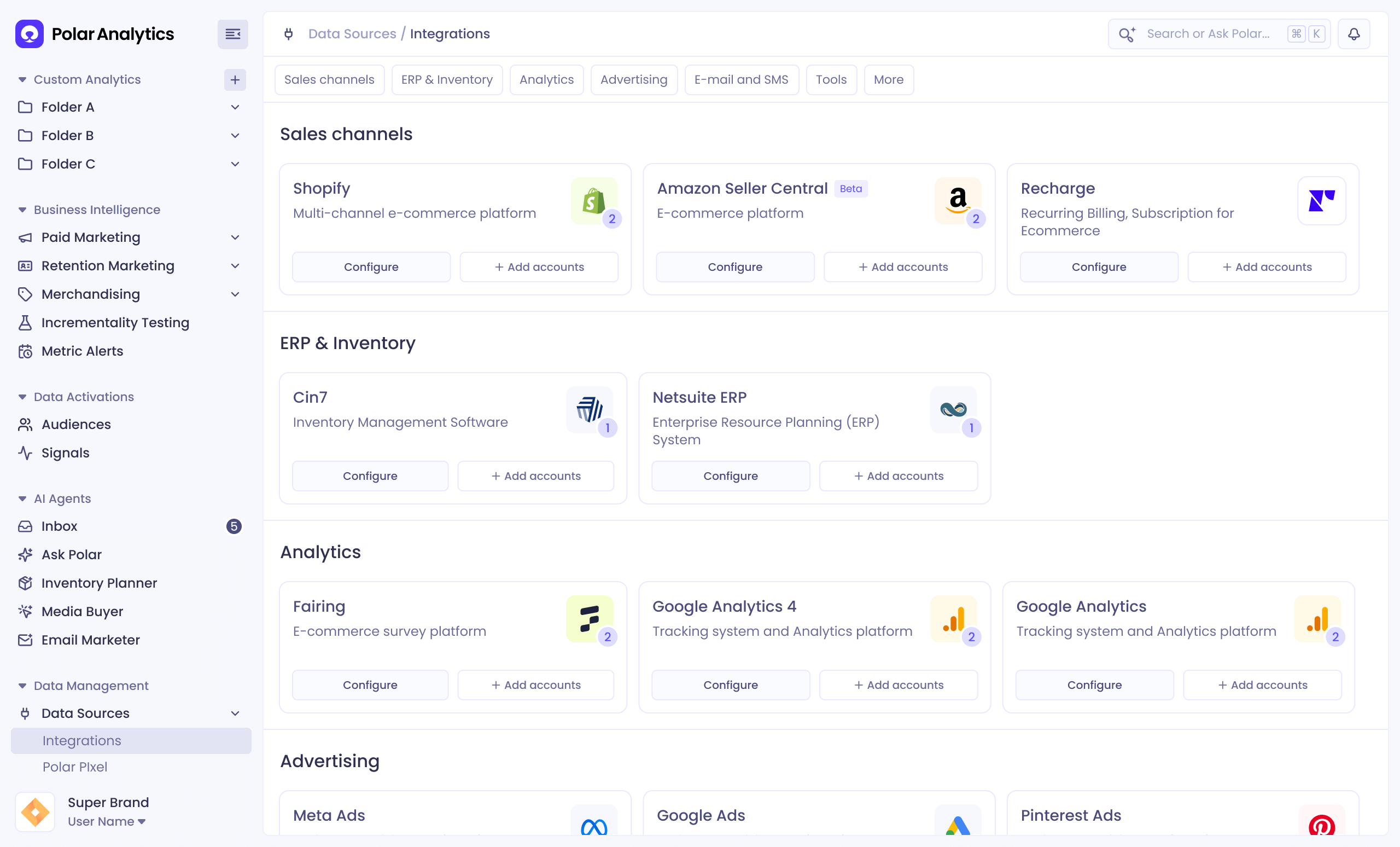Click the Data Sources breadcrumb link
1400x847 pixels.
[352, 34]
